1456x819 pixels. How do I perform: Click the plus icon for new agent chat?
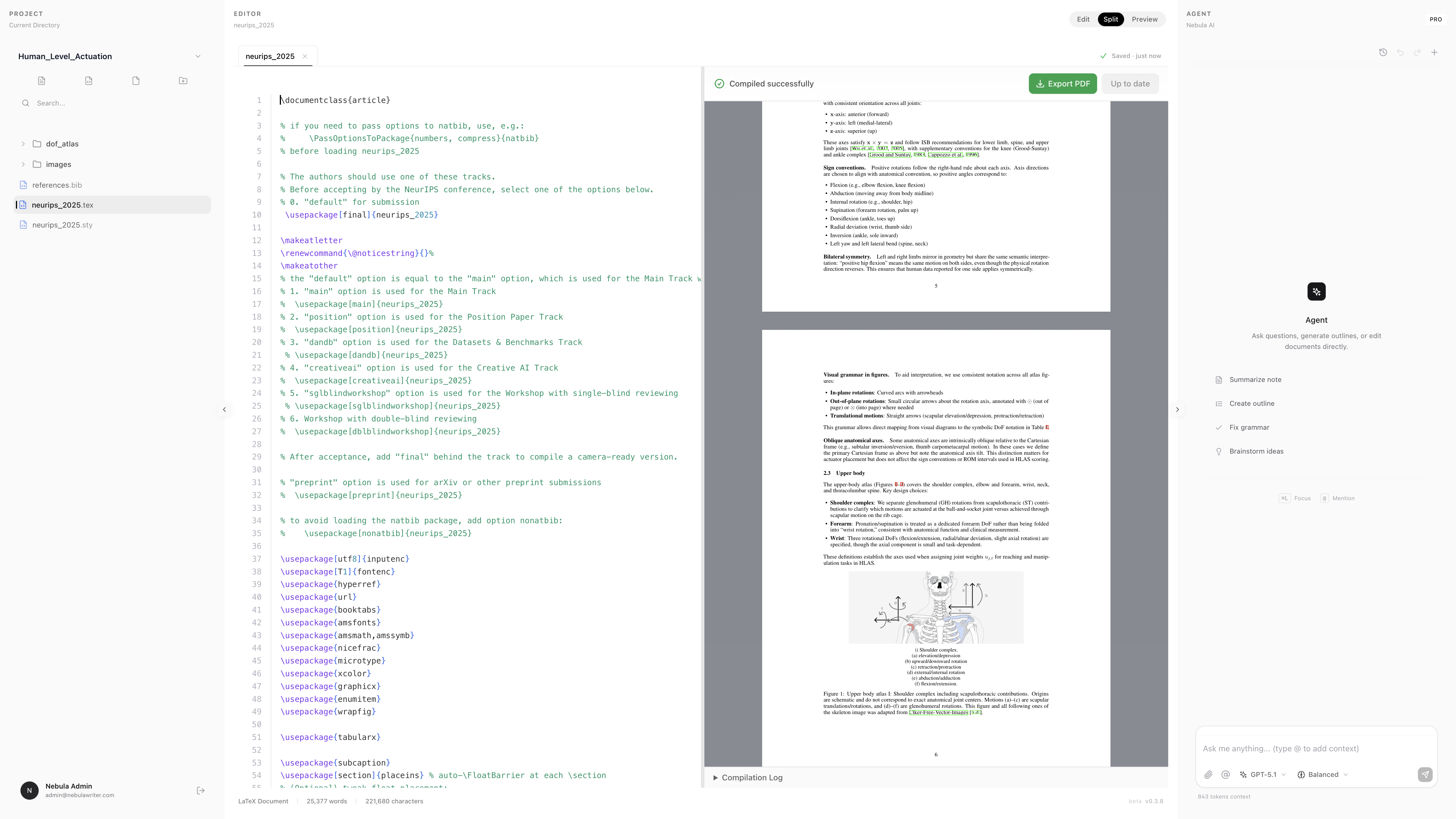[x=1434, y=53]
